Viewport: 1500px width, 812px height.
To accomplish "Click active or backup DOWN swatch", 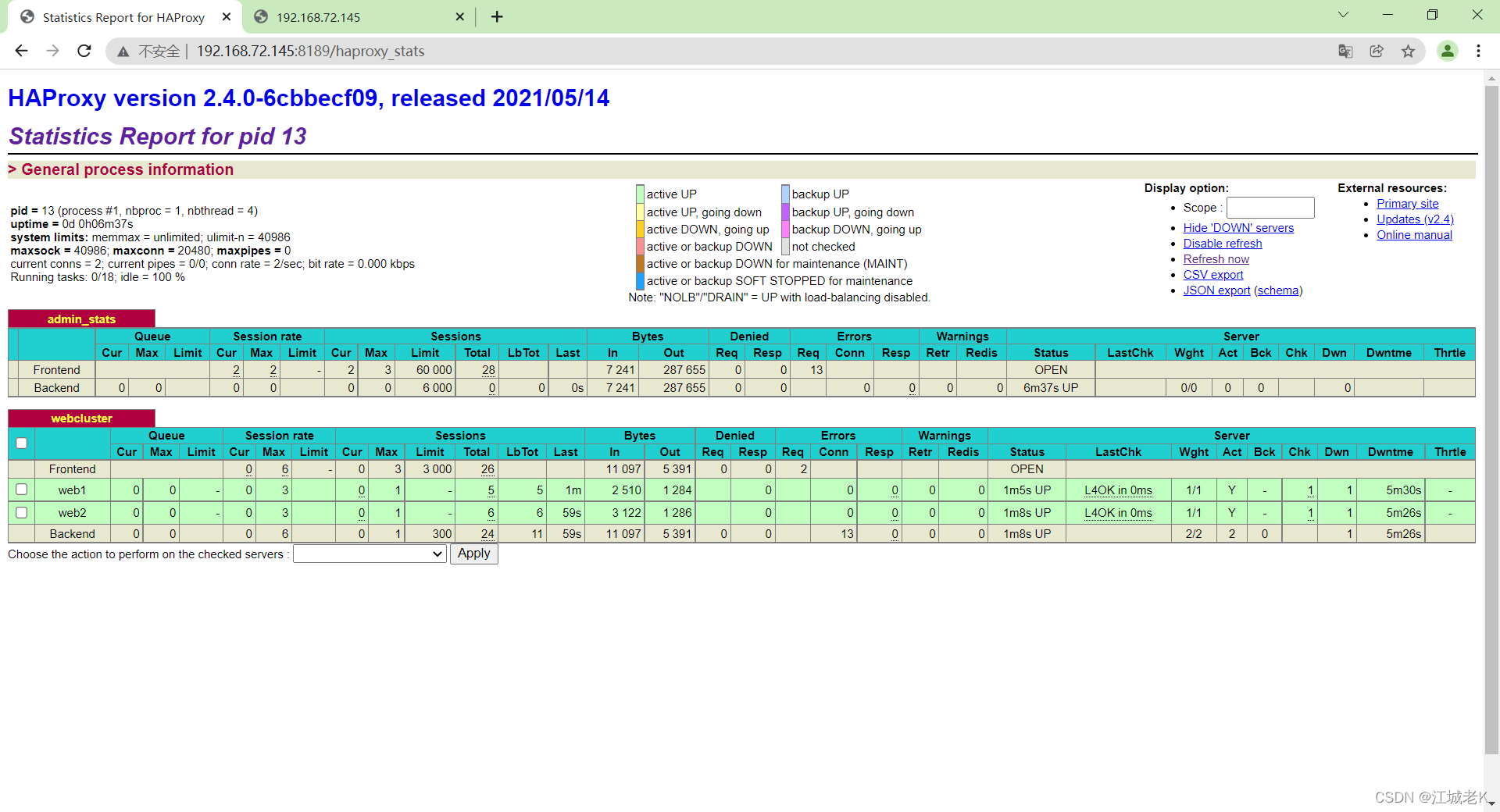I will [640, 246].
